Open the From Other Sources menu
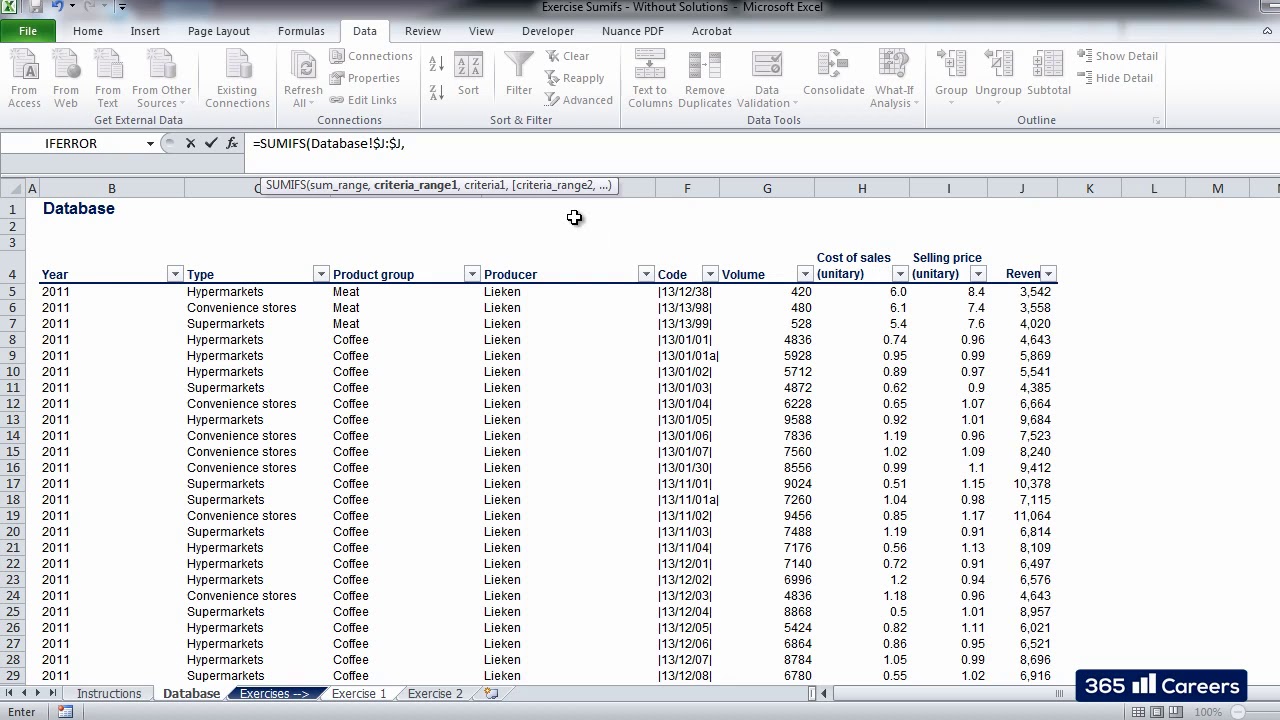 pos(161,78)
